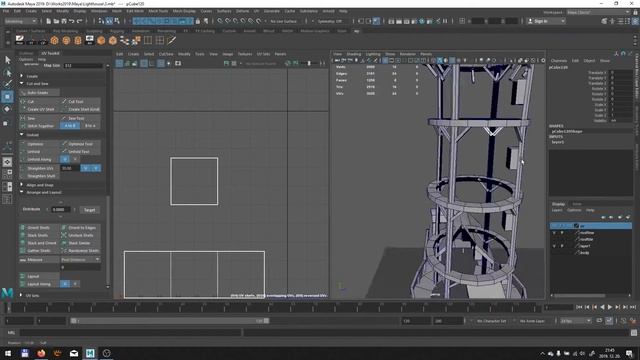The height and width of the screenshot is (360, 640).
Task: Click the open scene folder icon
Action: tap(56, 21)
